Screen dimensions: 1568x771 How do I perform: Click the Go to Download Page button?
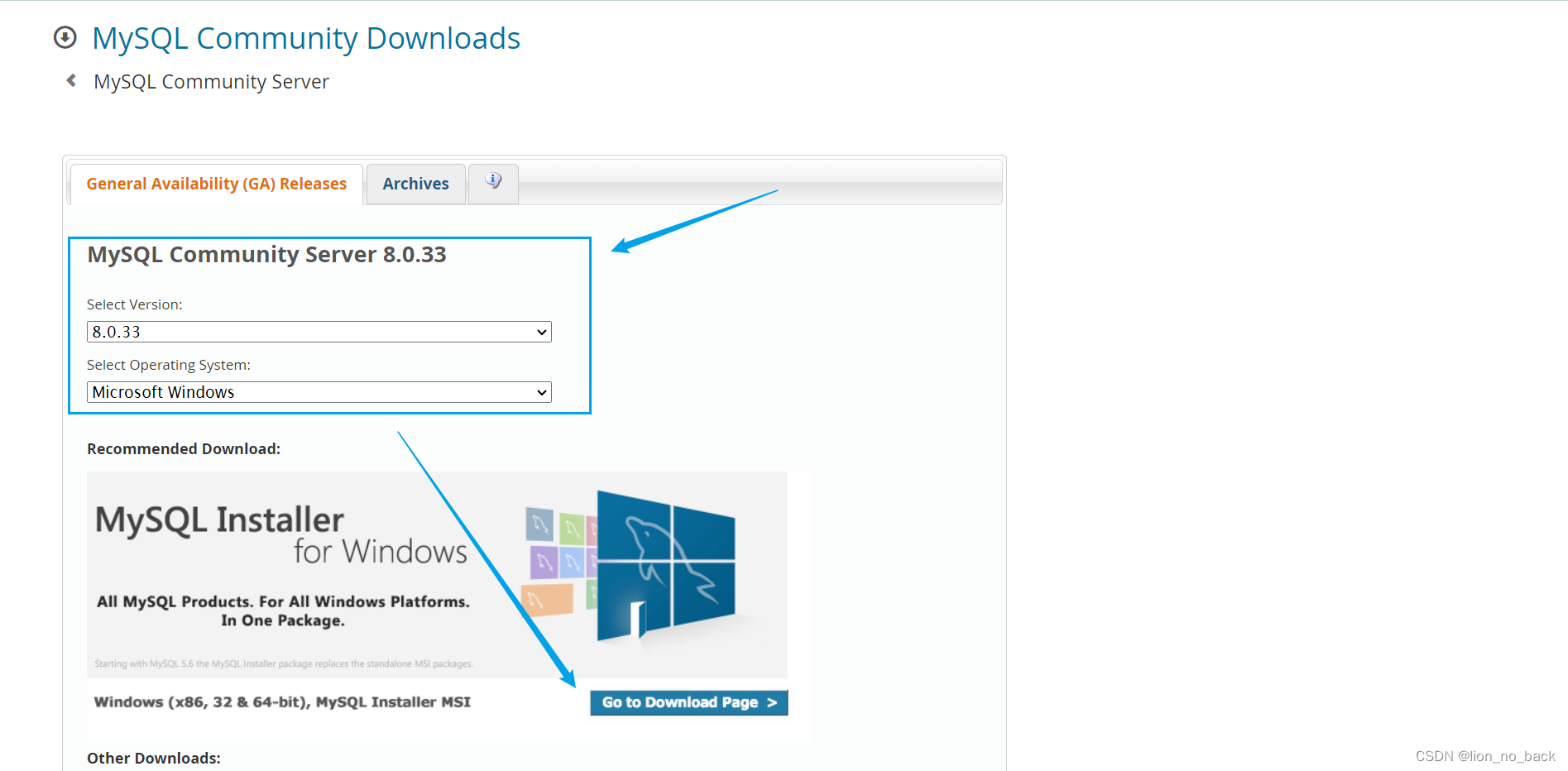pos(688,702)
